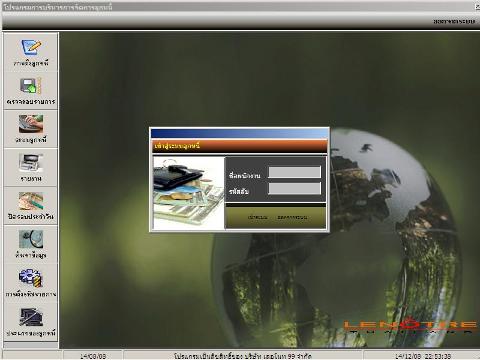Viewport: 480px width, 360px height.
Task: Click the date and clock status panel
Action: 422,356
